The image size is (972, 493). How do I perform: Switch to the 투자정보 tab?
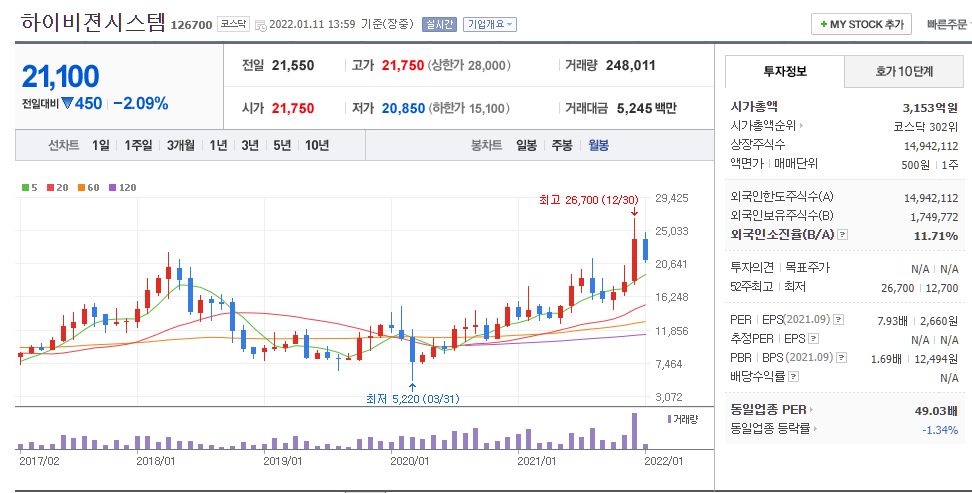tap(785, 71)
